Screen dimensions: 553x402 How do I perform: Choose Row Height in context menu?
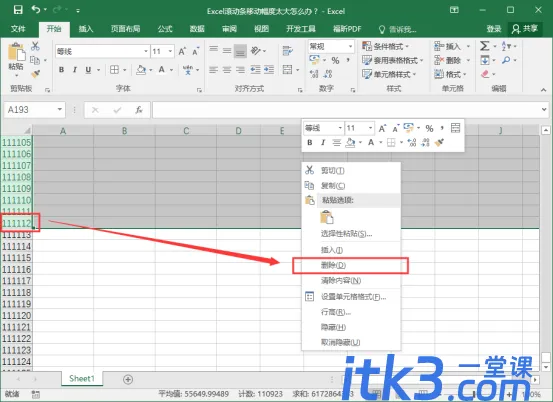click(351, 312)
